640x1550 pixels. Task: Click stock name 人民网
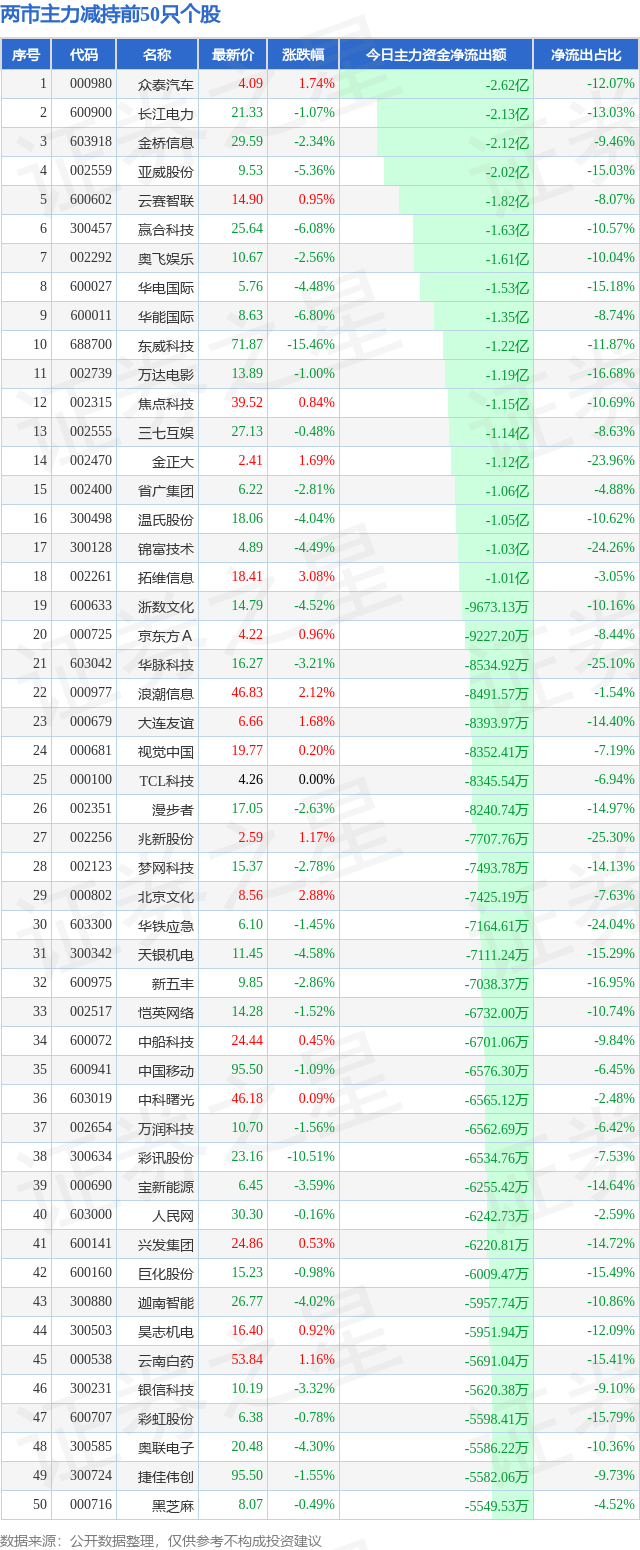click(172, 1215)
